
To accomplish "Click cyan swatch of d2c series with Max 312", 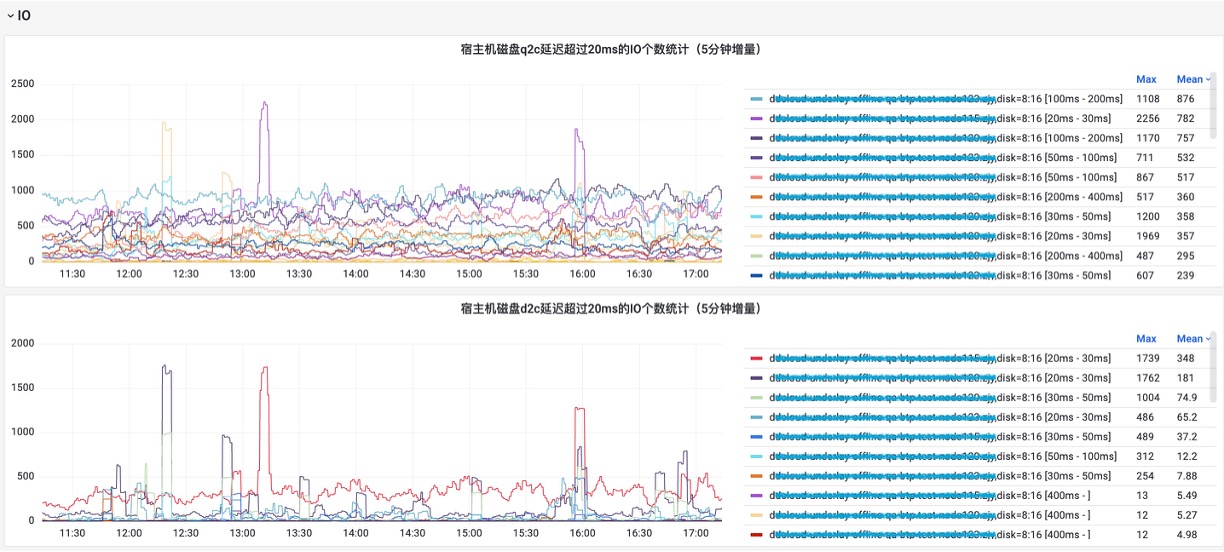I will pos(756,457).
